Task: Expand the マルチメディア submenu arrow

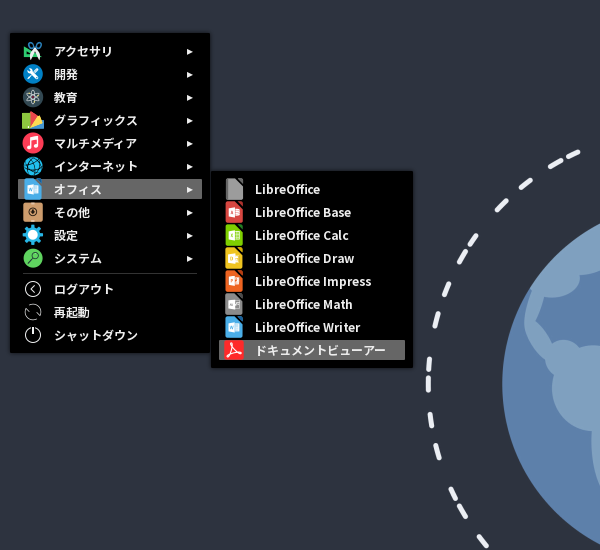Action: [x=189, y=144]
